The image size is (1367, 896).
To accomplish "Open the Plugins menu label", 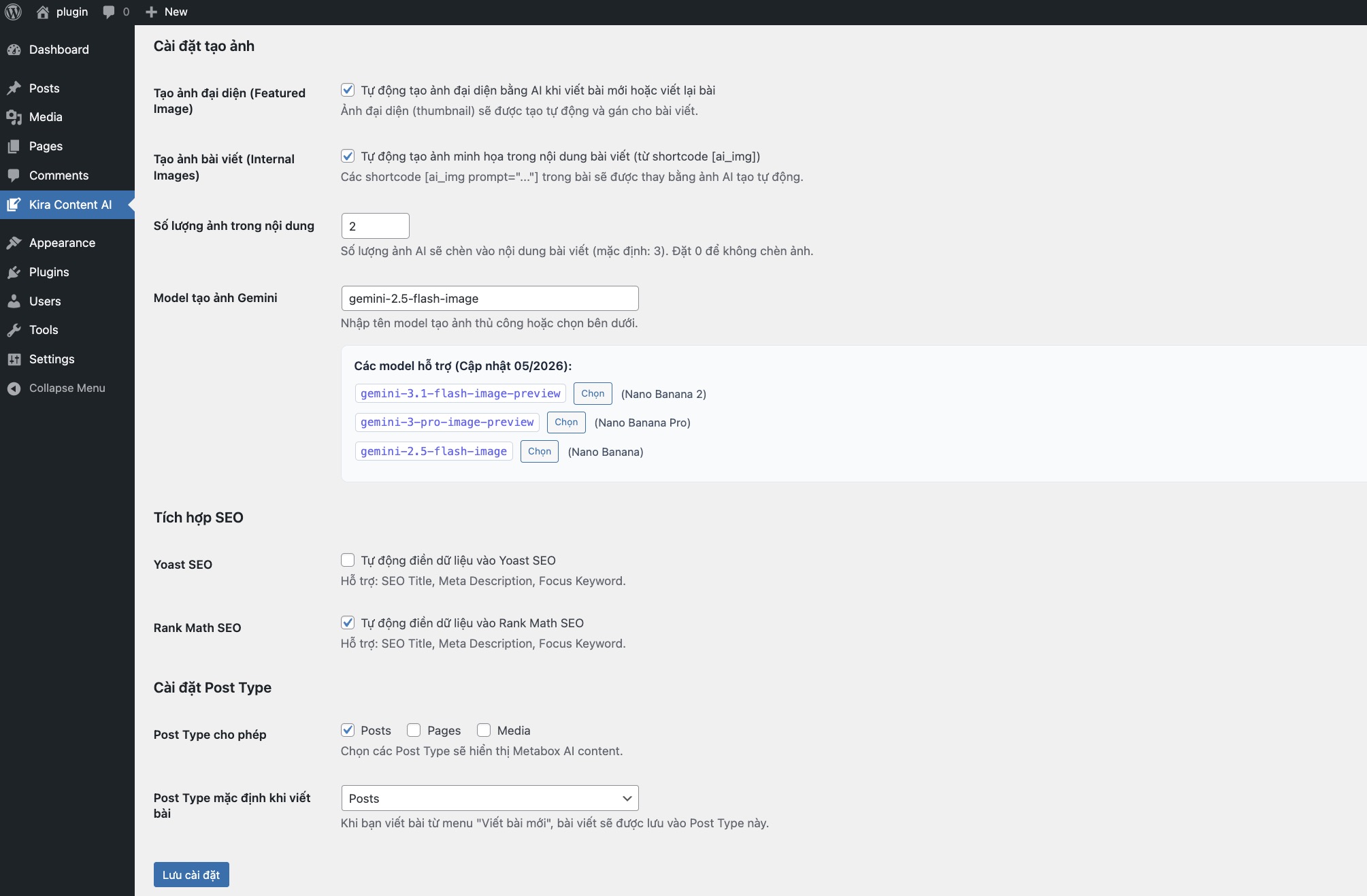I will coord(49,272).
